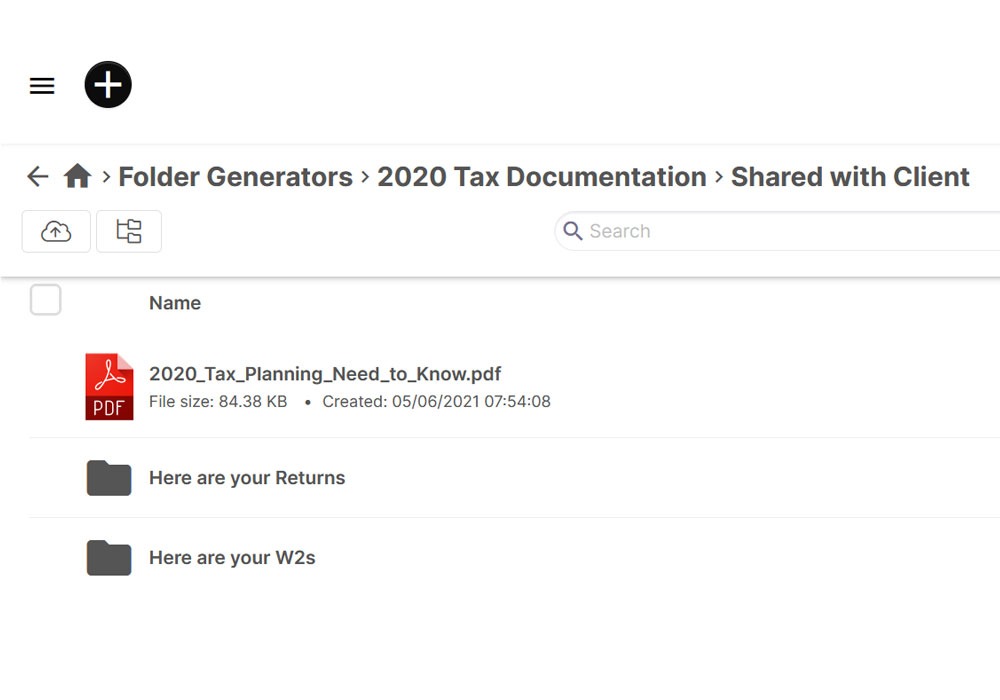This screenshot has height=700, width=1000.
Task: Go to Folder Generators breadcrumb
Action: [x=235, y=177]
